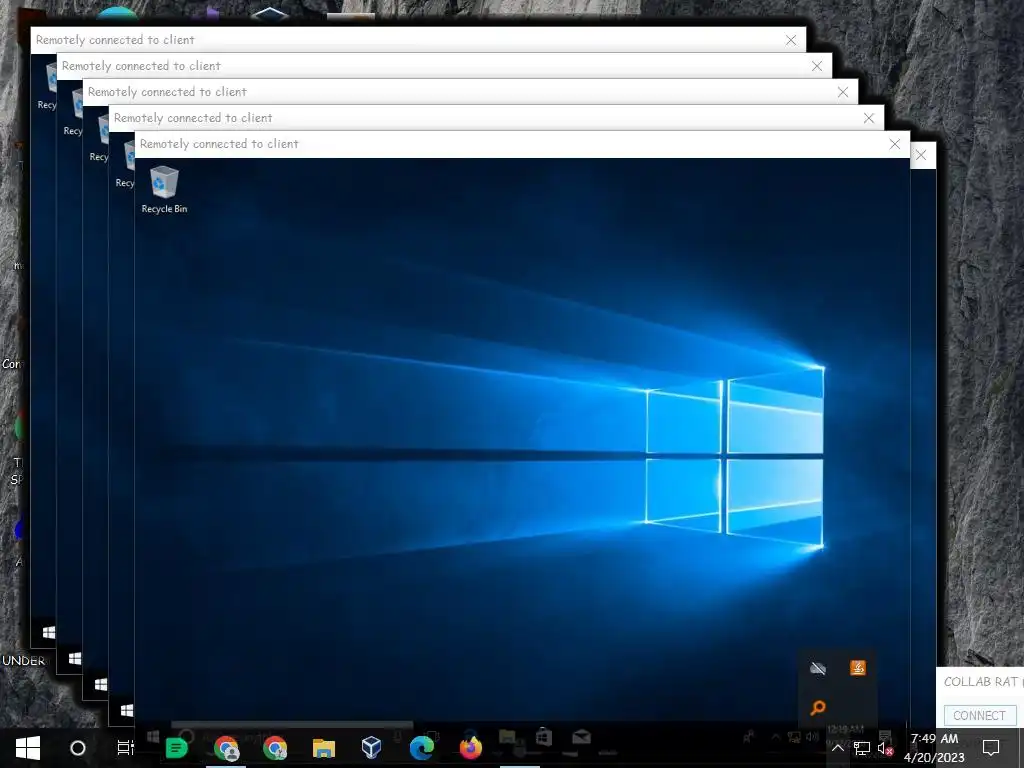Launch Microsoft Edge from the taskbar
The width and height of the screenshot is (1024, 768).
(x=422, y=748)
